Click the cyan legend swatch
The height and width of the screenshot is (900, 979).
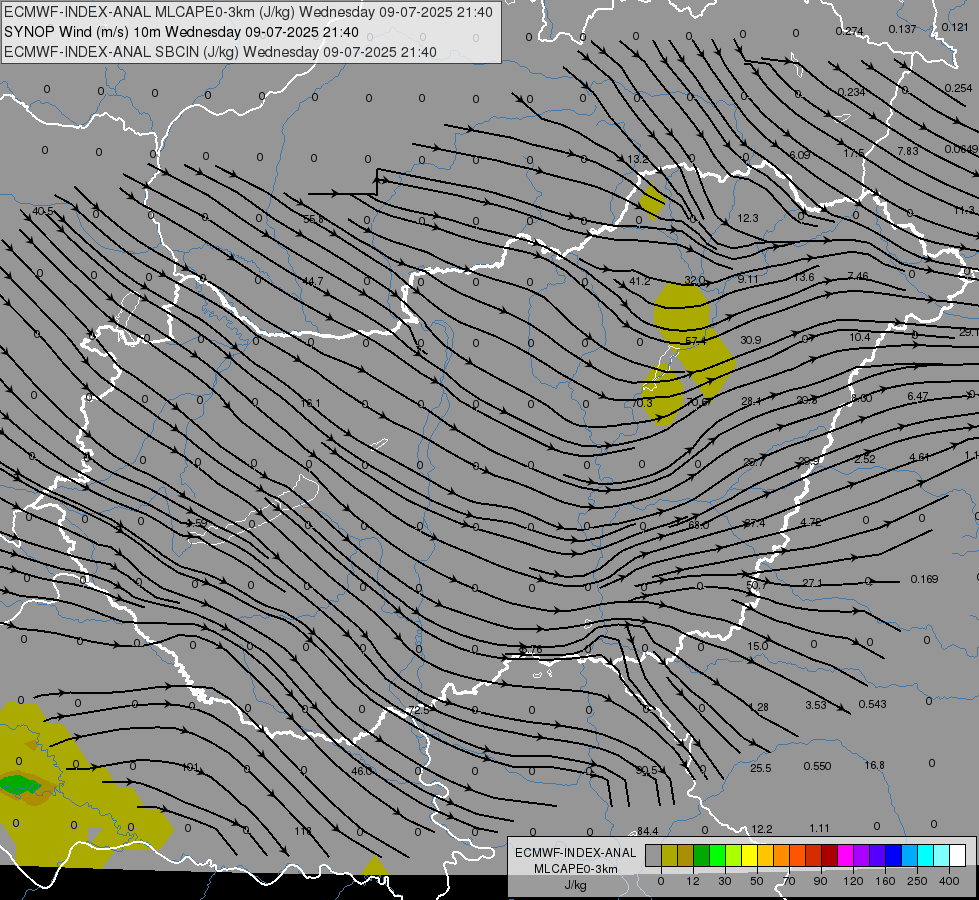(925, 855)
